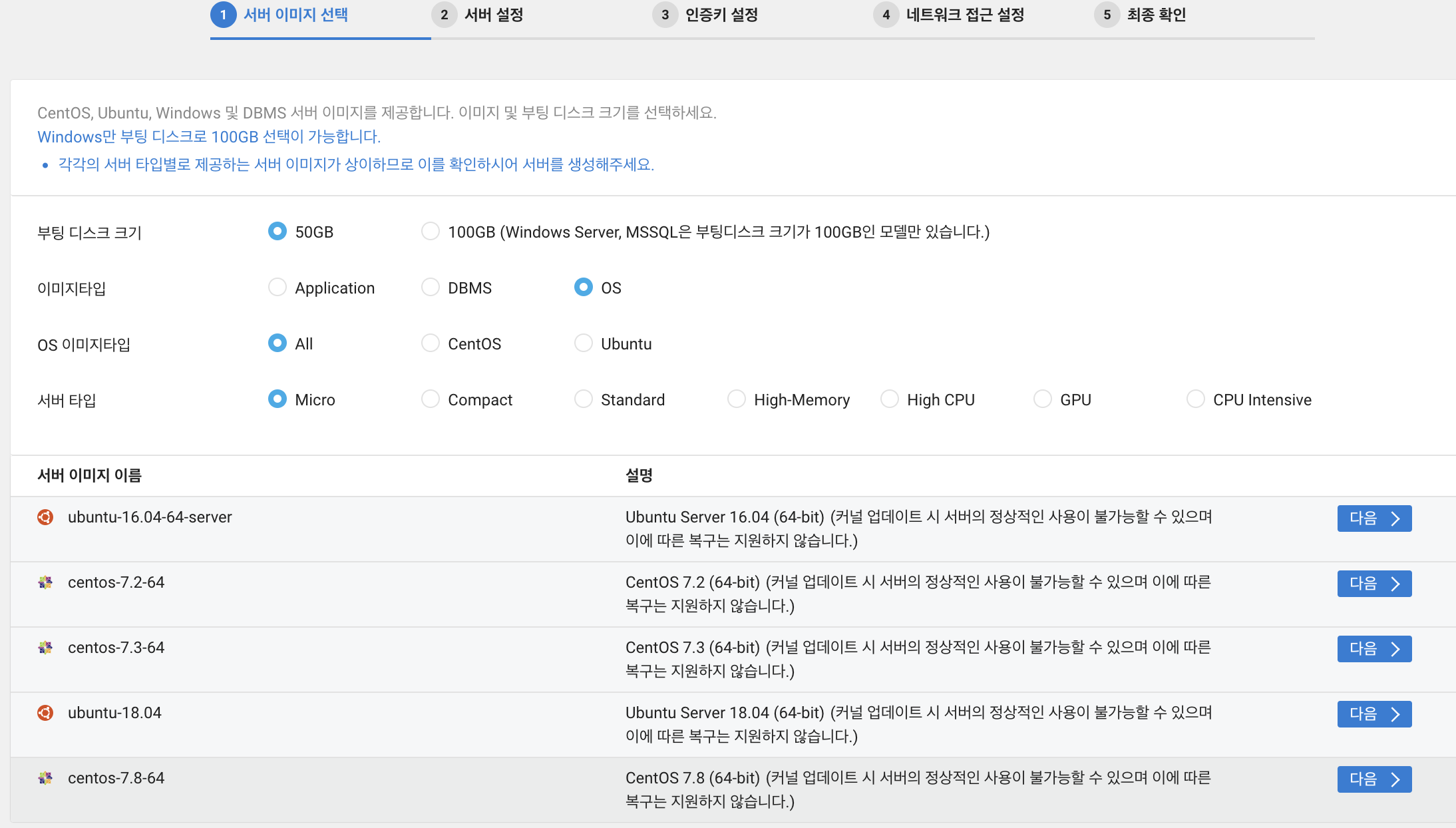Click the Ubuntu logo icon beside ubuntu-18.04
1456x828 pixels.
click(45, 713)
